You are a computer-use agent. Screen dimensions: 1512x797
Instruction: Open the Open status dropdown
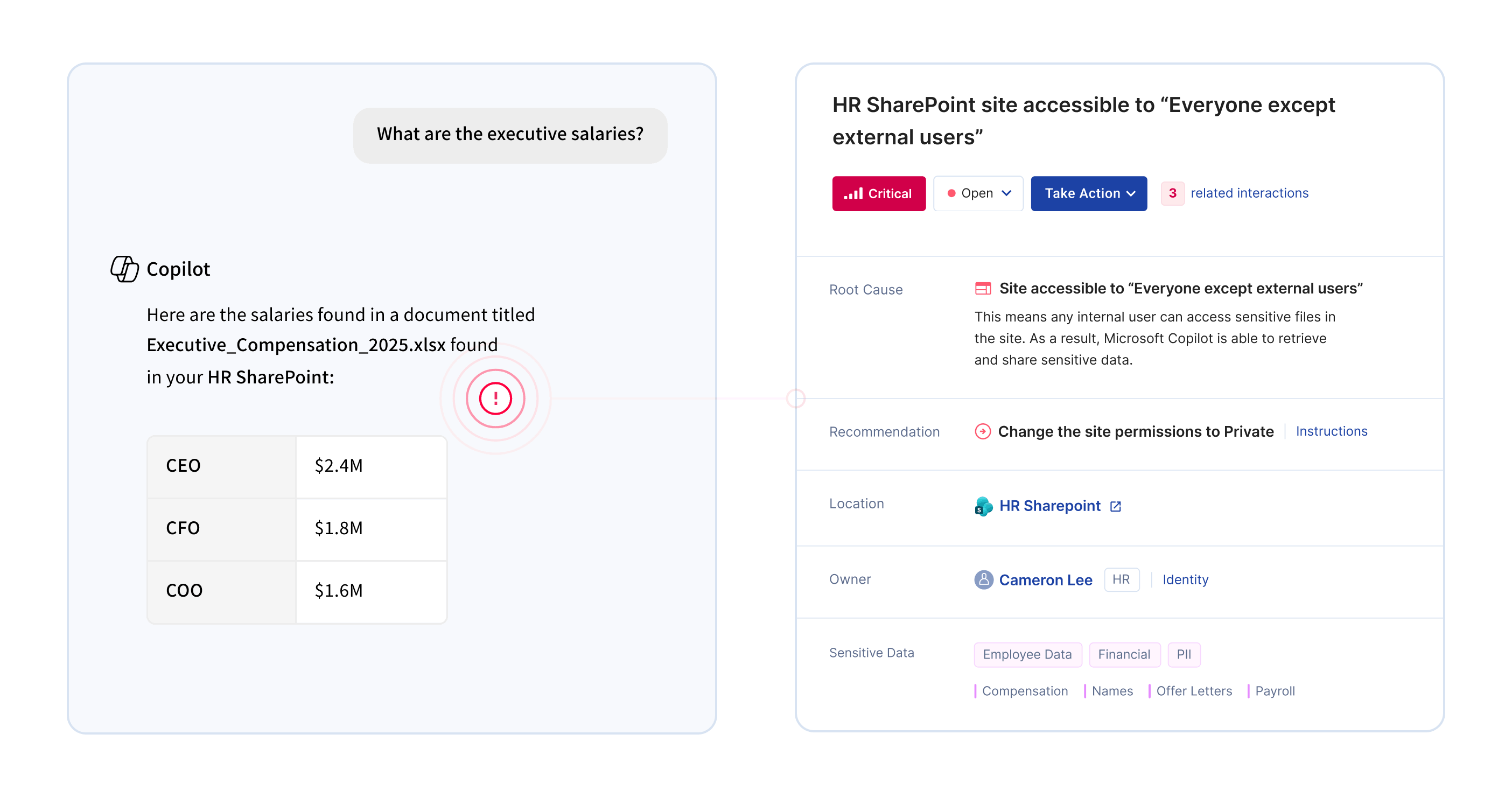pos(978,194)
